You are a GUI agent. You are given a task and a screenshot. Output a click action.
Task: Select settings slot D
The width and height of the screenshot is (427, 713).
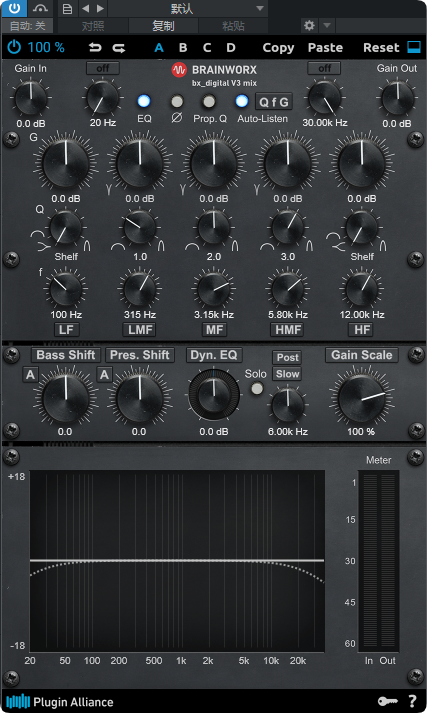(231, 47)
